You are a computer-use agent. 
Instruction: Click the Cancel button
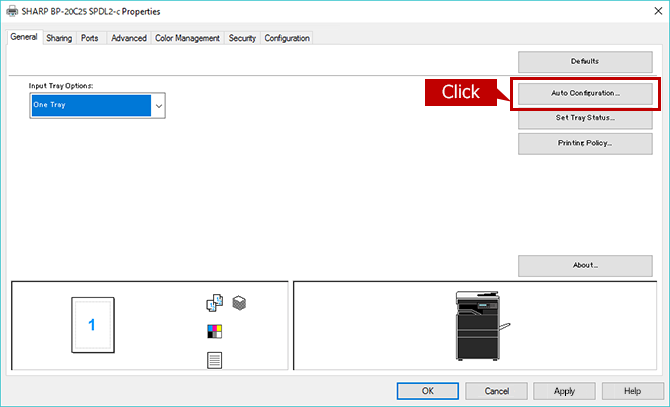(x=496, y=391)
